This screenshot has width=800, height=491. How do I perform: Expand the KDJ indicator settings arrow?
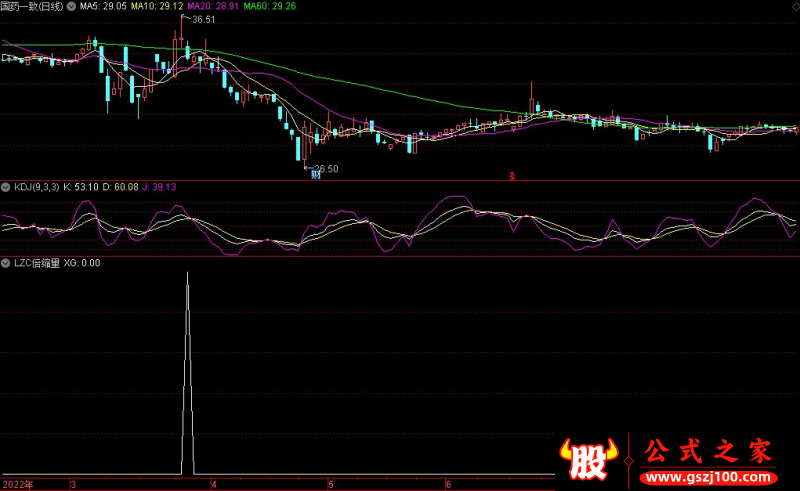click(x=5, y=186)
